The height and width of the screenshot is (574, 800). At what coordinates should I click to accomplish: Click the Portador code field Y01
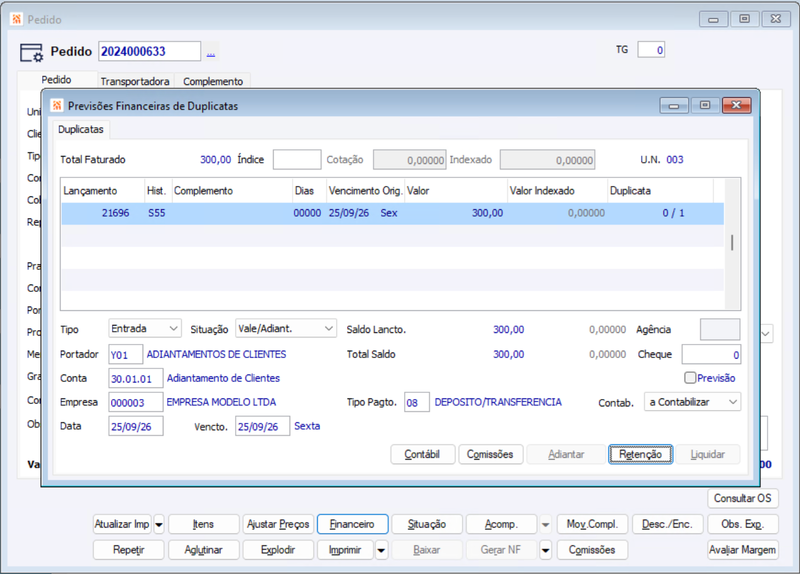[x=126, y=355]
